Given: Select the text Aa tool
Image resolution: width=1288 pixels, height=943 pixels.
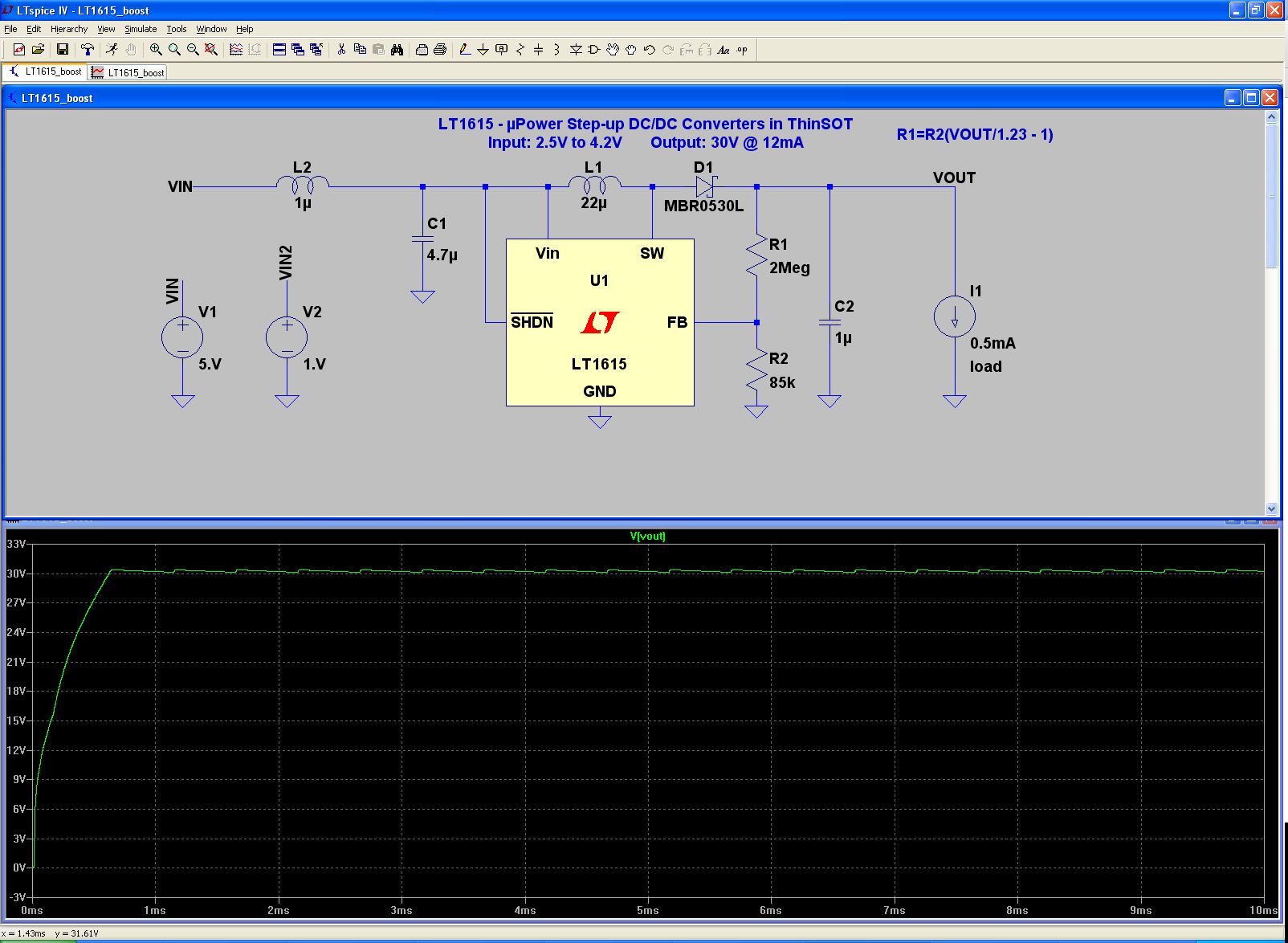Looking at the screenshot, I should [723, 50].
